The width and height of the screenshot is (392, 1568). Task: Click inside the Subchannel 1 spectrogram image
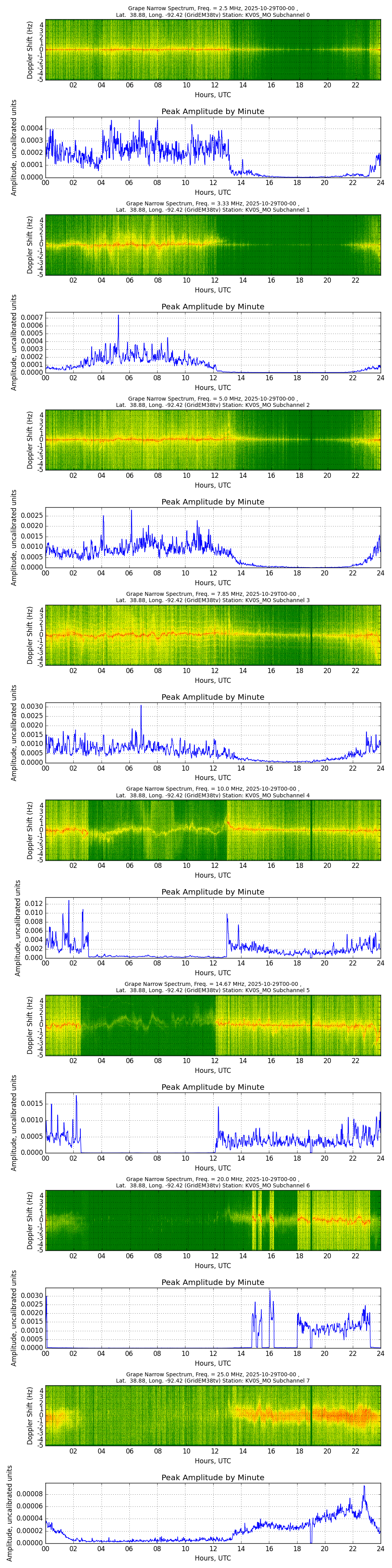(213, 245)
